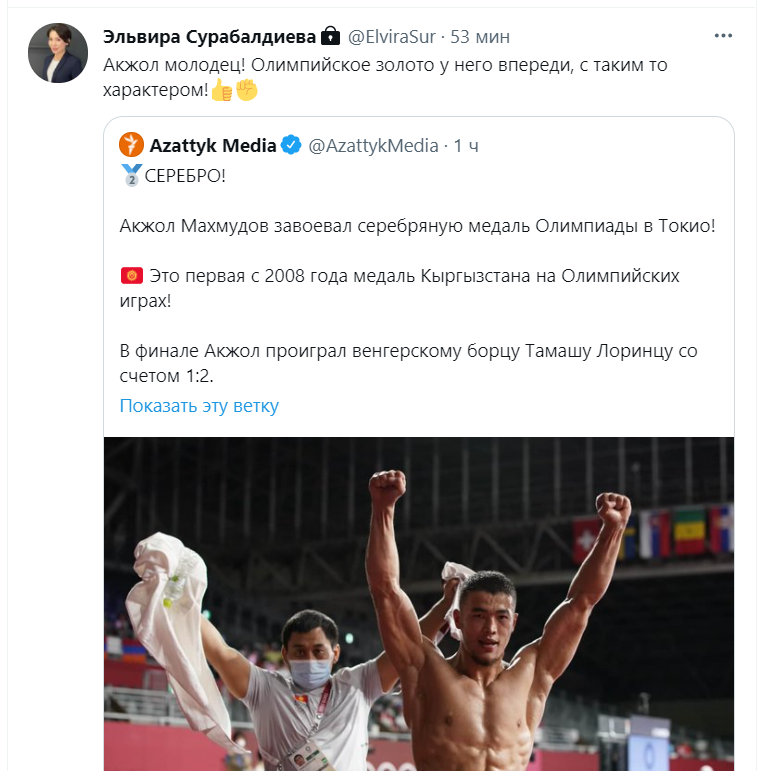This screenshot has height=771, width=777.
Task: Open the @AzattykMedia handle link
Action: [x=372, y=146]
